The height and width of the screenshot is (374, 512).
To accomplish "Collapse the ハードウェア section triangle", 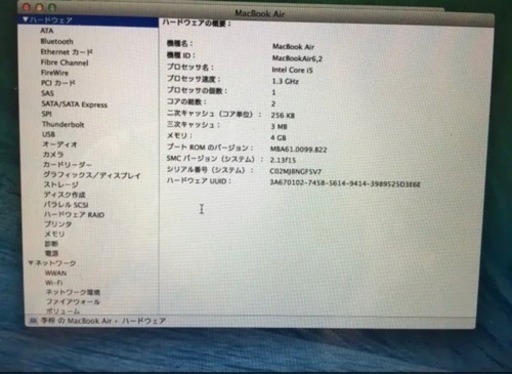I will click(25, 20).
